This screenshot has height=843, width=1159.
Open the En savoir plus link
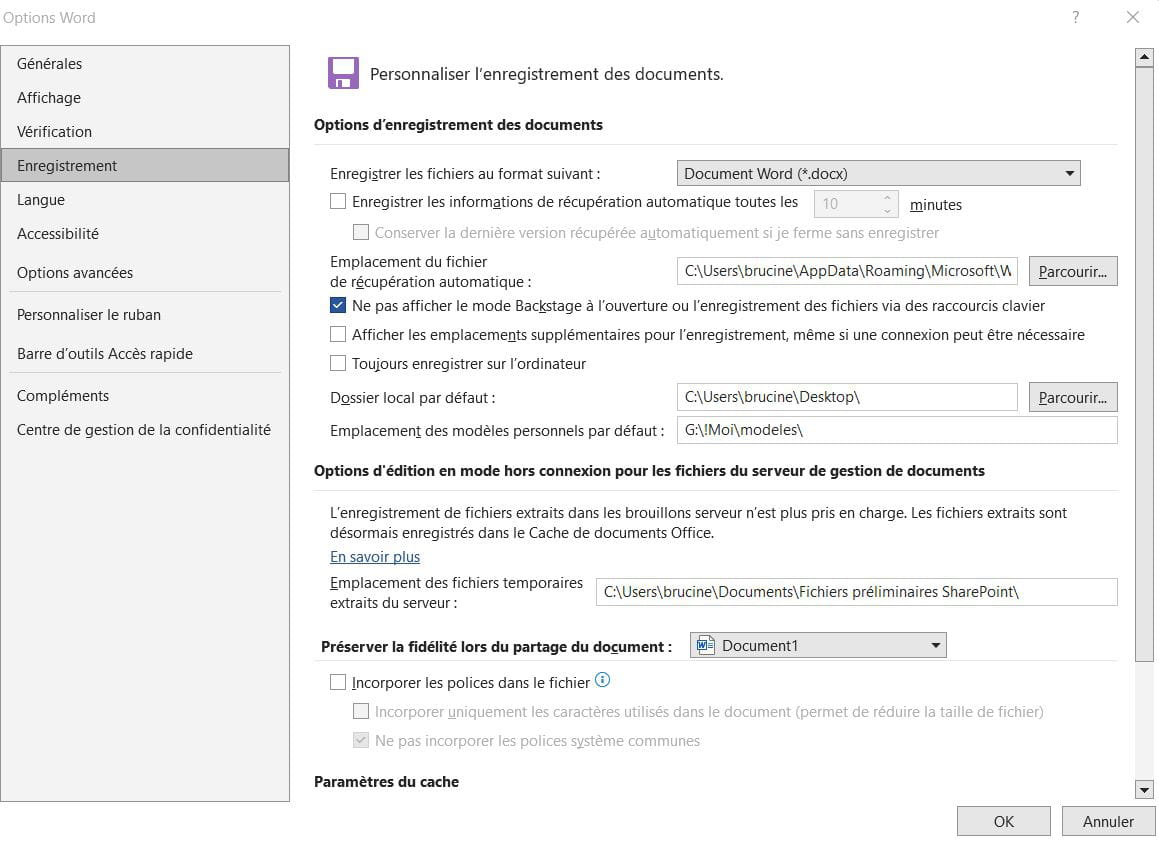[x=375, y=557]
